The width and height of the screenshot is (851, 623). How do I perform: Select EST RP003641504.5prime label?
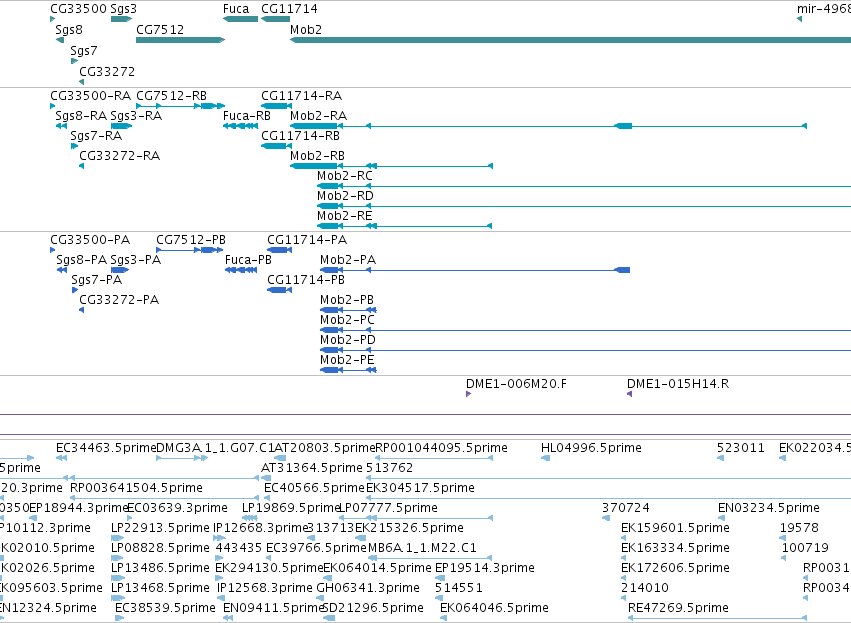click(x=136, y=488)
